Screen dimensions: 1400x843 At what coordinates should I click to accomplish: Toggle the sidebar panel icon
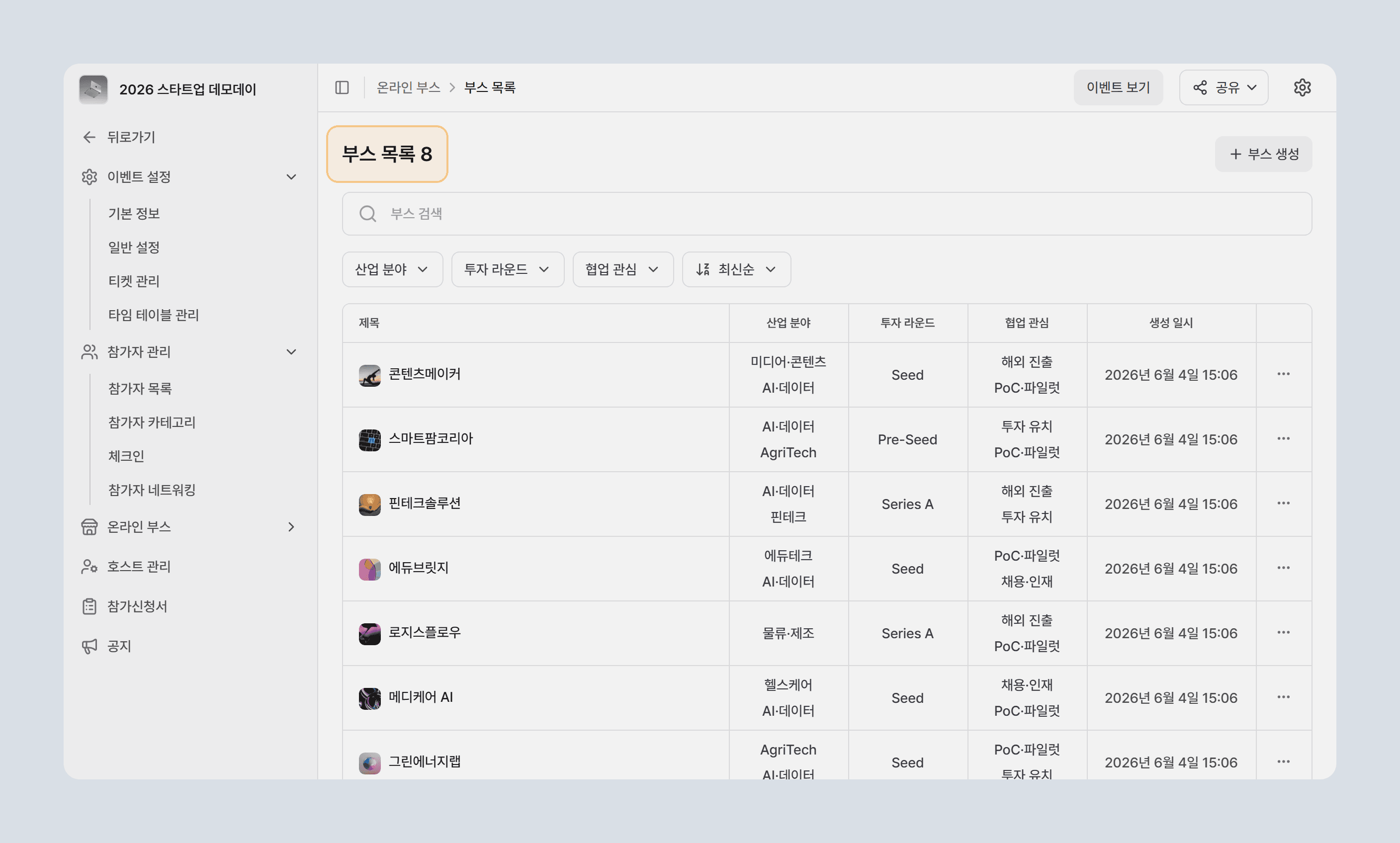[x=342, y=87]
